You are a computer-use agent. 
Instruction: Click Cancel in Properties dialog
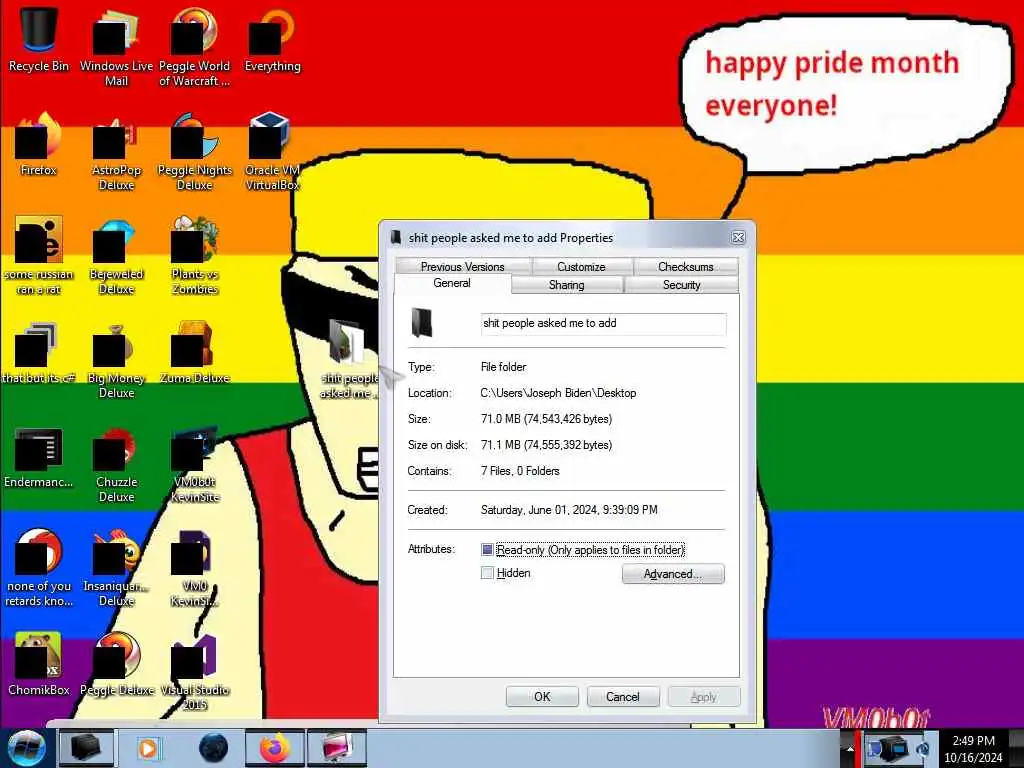(x=623, y=697)
